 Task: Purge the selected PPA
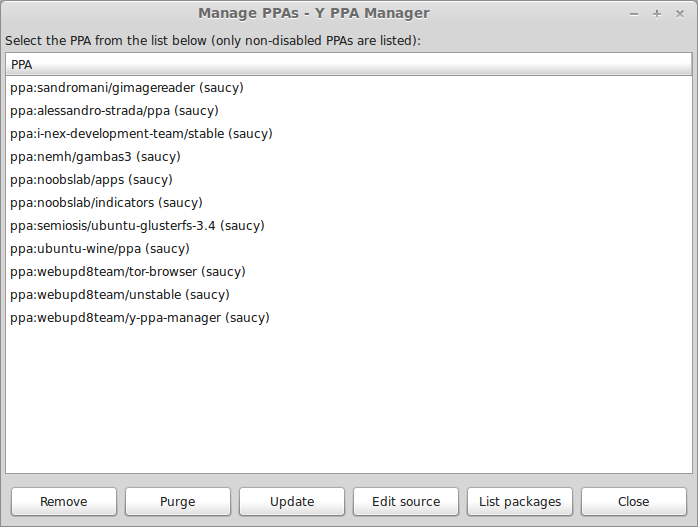click(178, 502)
